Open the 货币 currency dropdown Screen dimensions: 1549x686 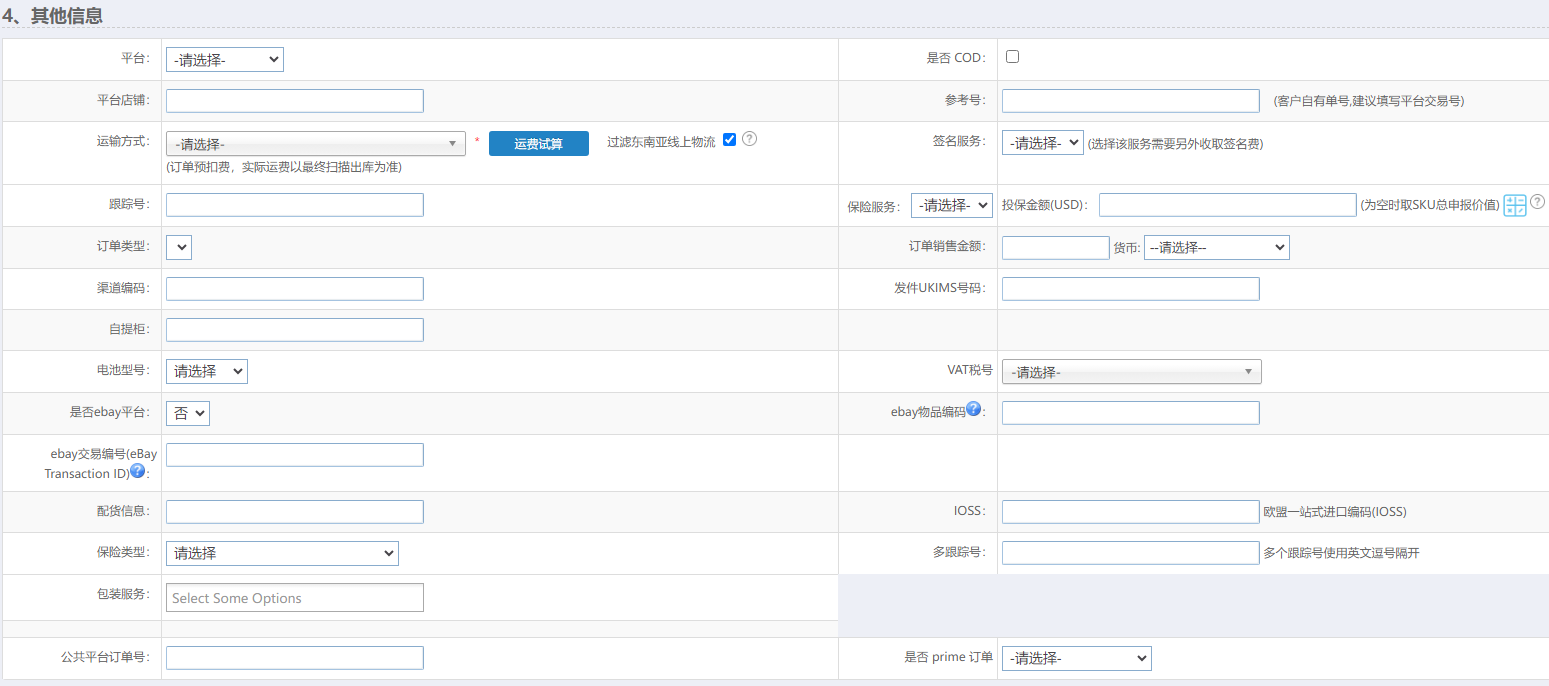point(1216,247)
